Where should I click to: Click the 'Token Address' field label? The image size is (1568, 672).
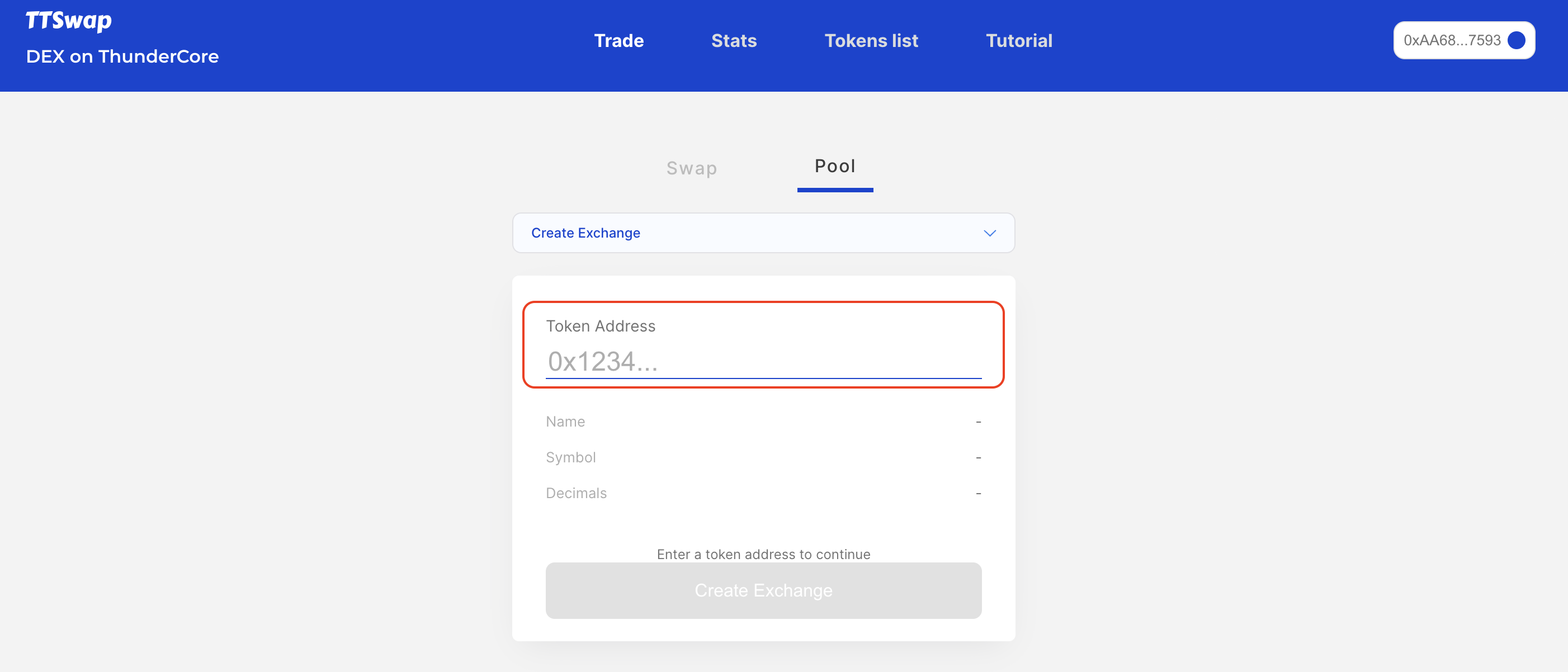(x=600, y=326)
